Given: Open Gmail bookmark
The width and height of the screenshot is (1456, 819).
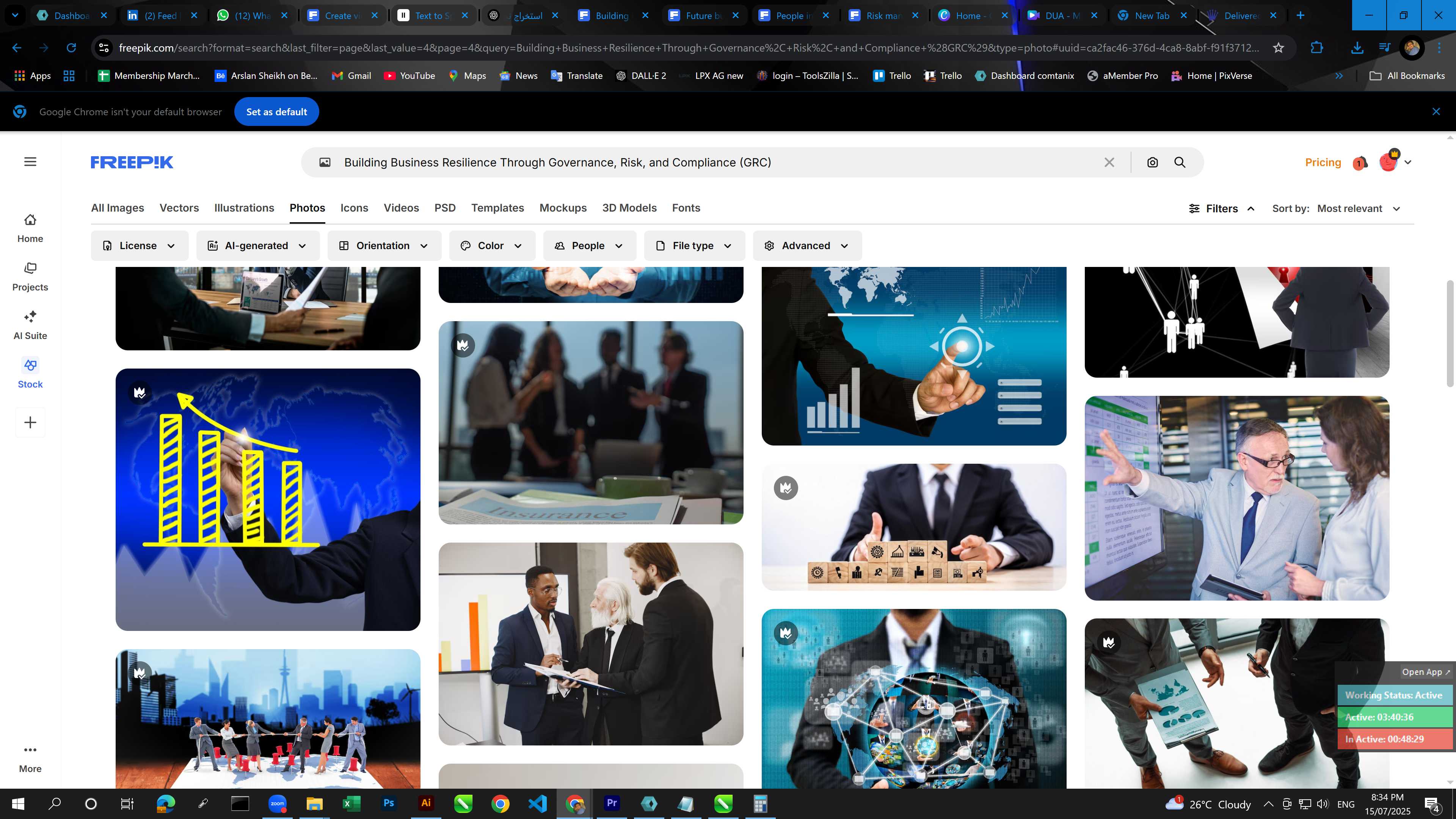Looking at the screenshot, I should 351,76.
